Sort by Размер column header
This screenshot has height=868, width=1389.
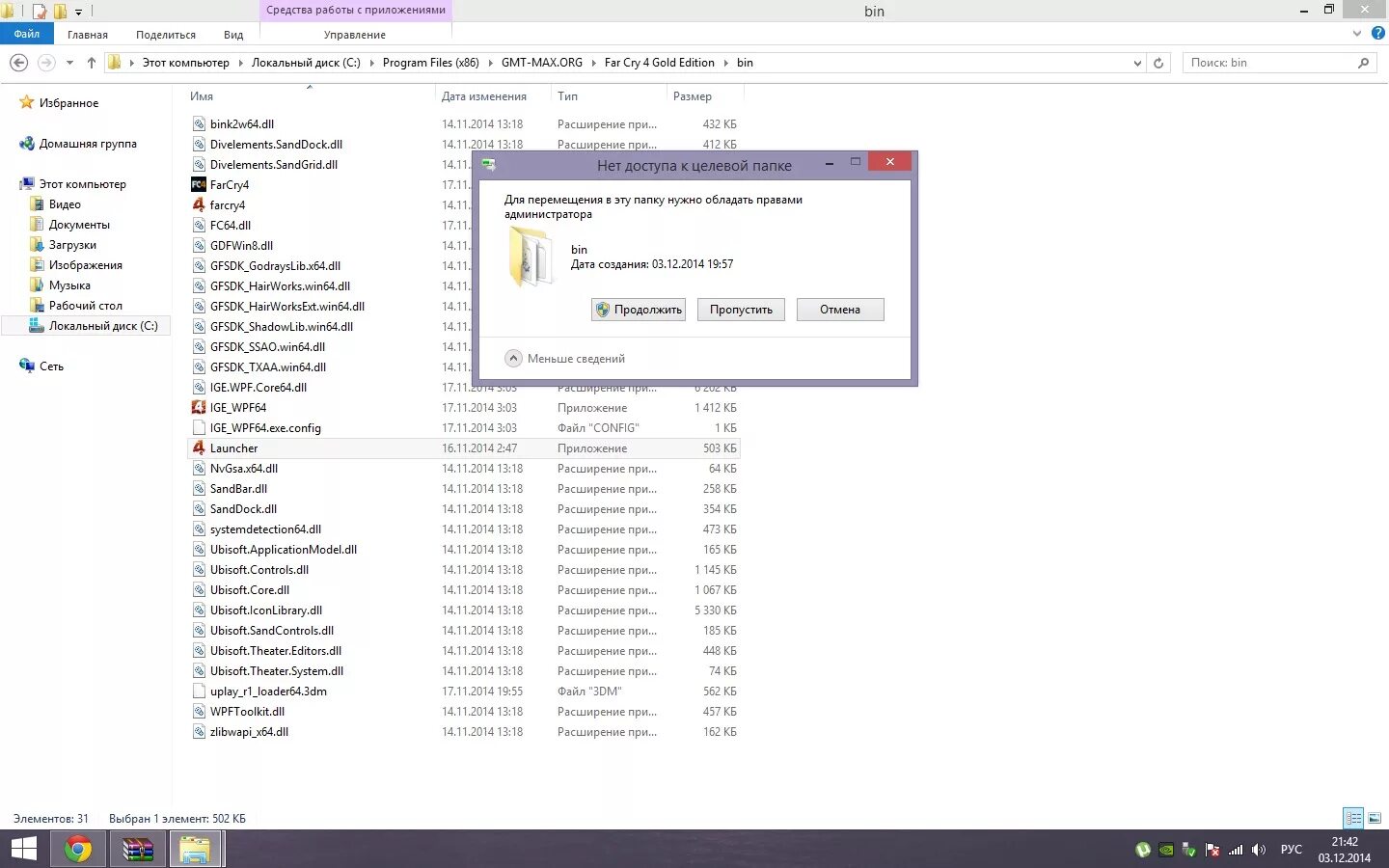(x=693, y=96)
